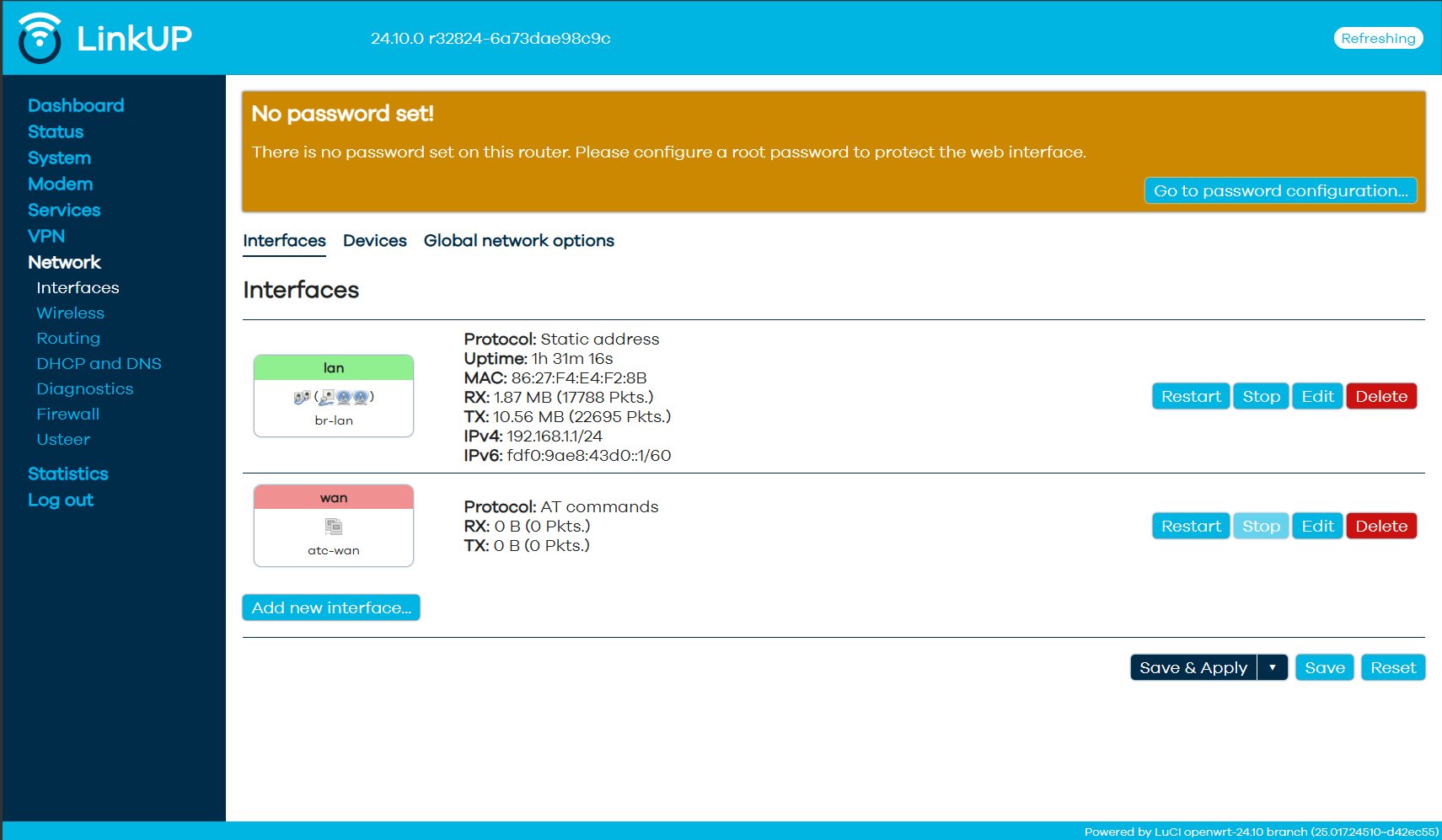This screenshot has height=840, width=1442.
Task: Open the Save & Apply dropdown arrow
Action: coord(1272,667)
